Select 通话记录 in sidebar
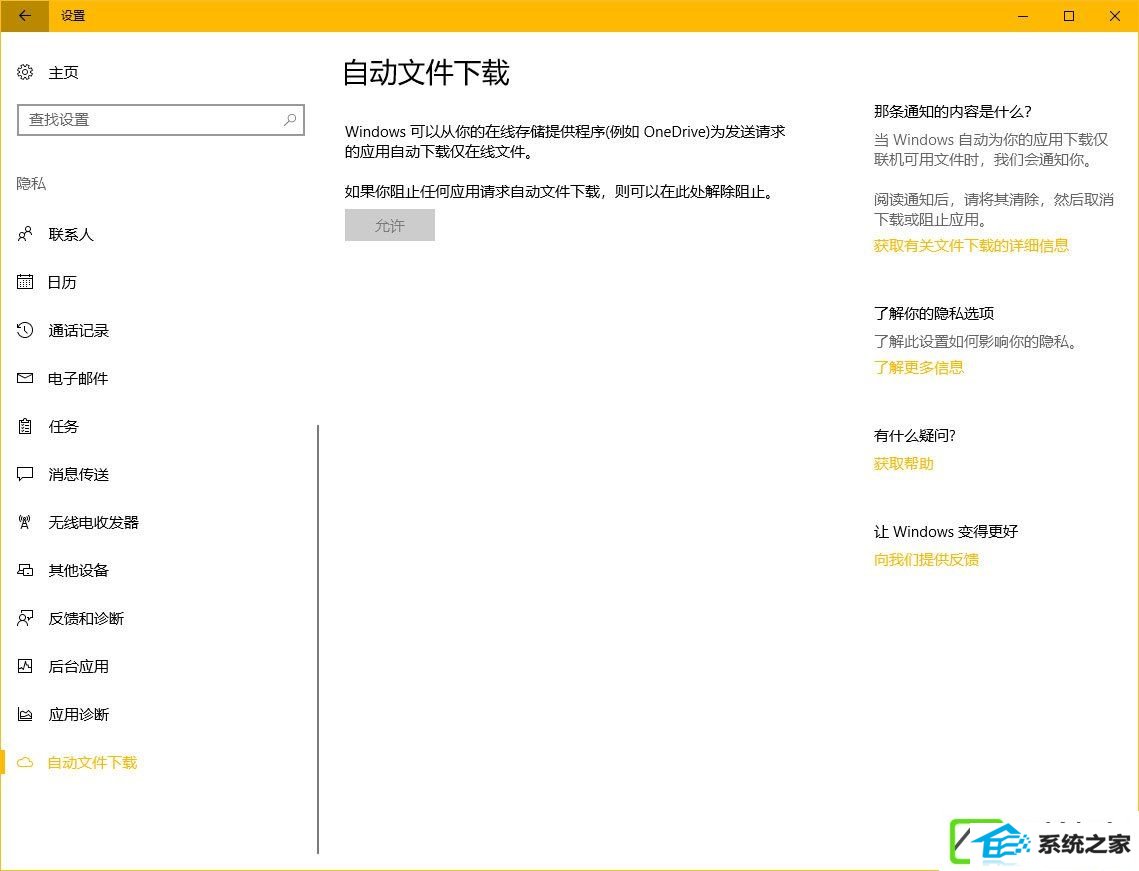The image size is (1139, 871). click(x=78, y=331)
